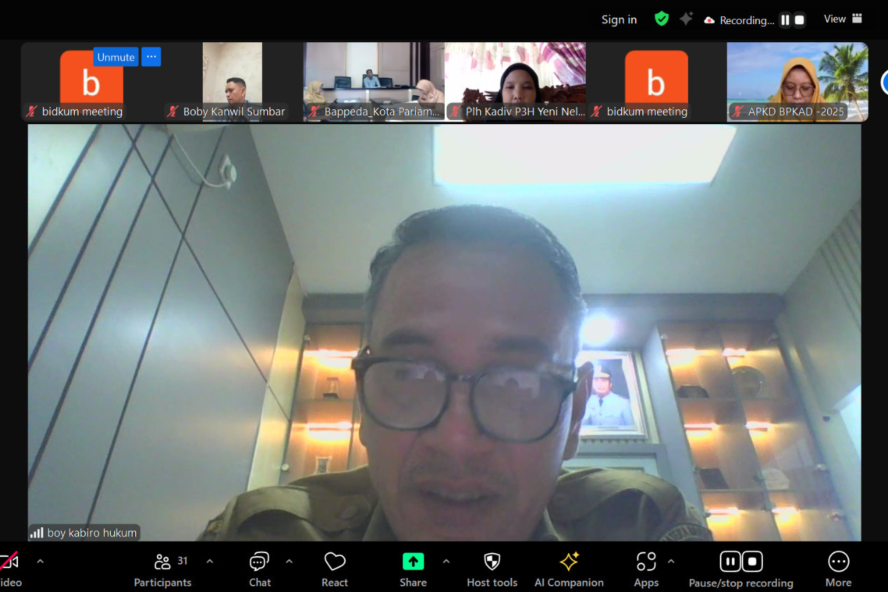888x592 pixels.
Task: Open more options for bidkum meeting tile
Action: click(151, 57)
